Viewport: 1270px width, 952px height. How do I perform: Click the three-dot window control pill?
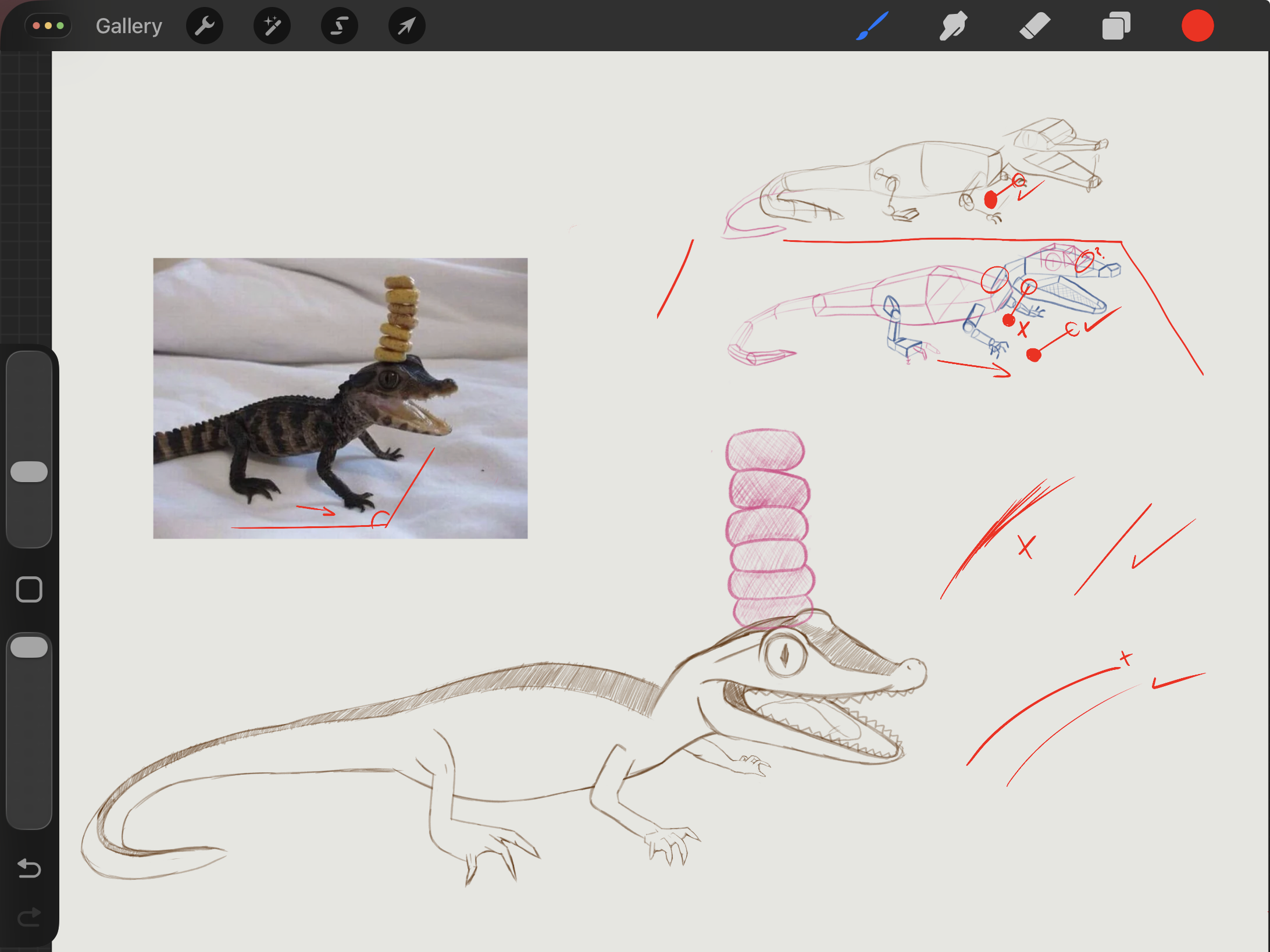48,26
